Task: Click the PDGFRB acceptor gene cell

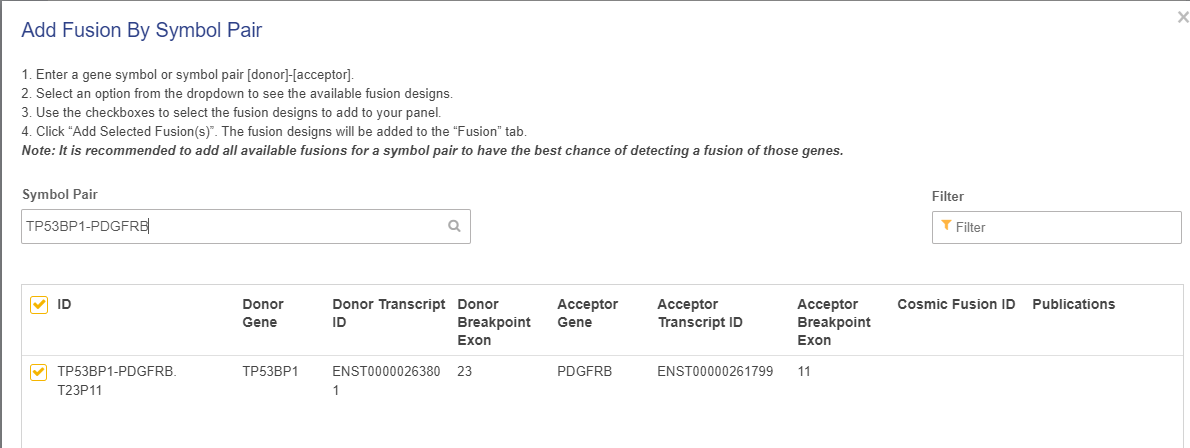Action: [584, 371]
